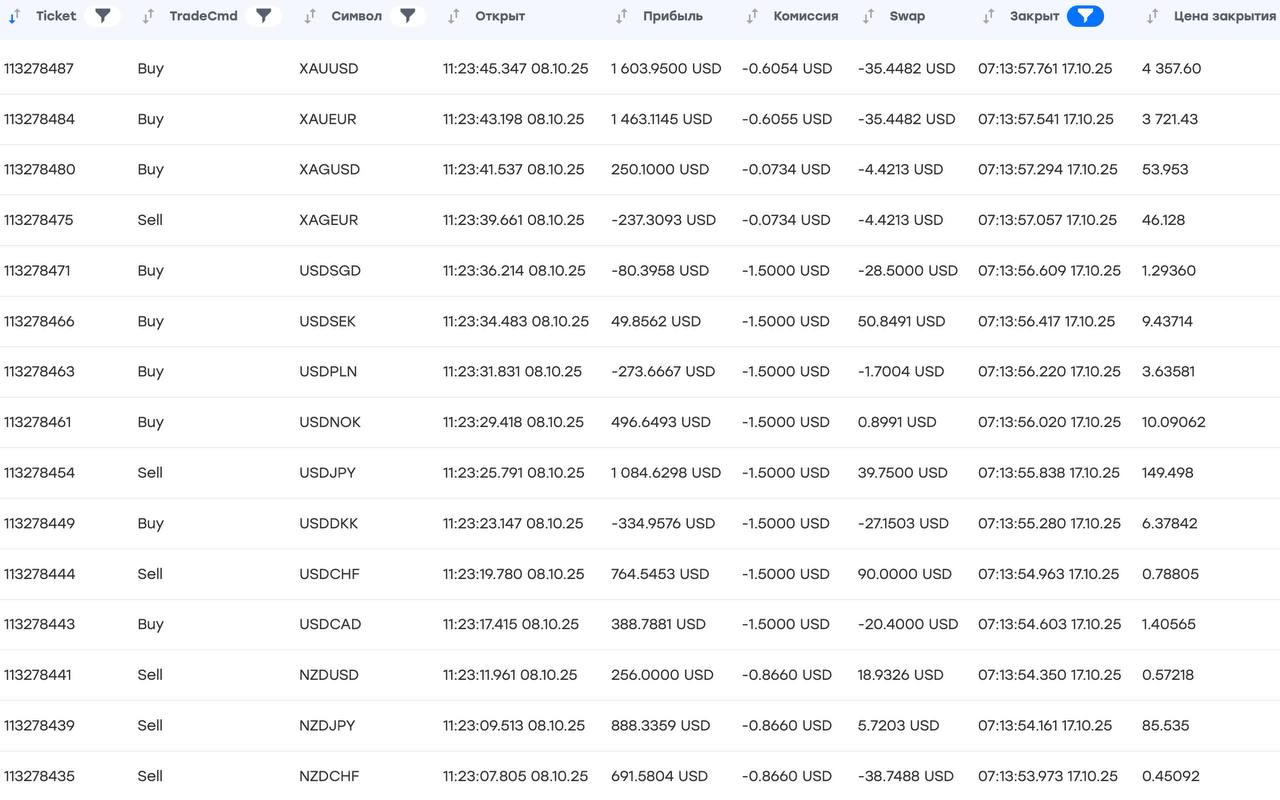Open the Ticket column filter funnel
The height and width of the screenshot is (800, 1280).
click(x=102, y=16)
